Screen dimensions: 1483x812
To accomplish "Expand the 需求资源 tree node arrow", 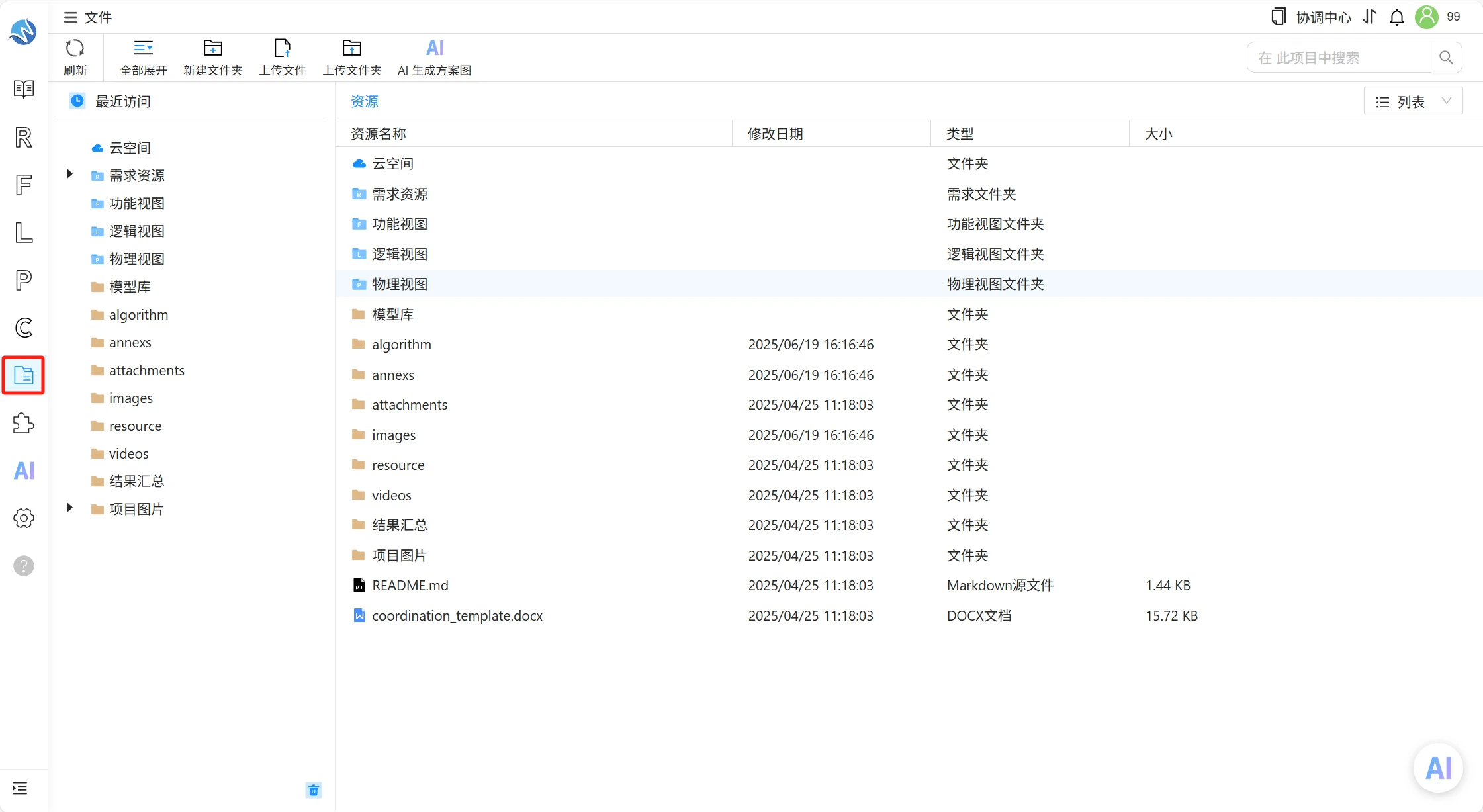I will pos(69,174).
